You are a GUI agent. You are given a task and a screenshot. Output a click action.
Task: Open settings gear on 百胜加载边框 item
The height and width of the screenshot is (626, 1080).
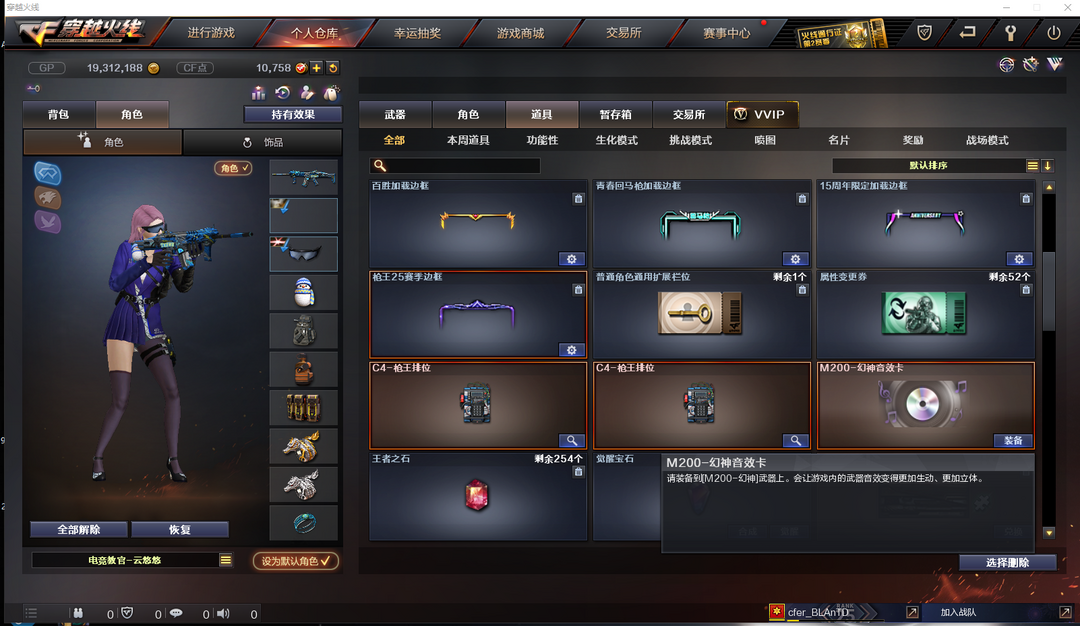coord(571,259)
